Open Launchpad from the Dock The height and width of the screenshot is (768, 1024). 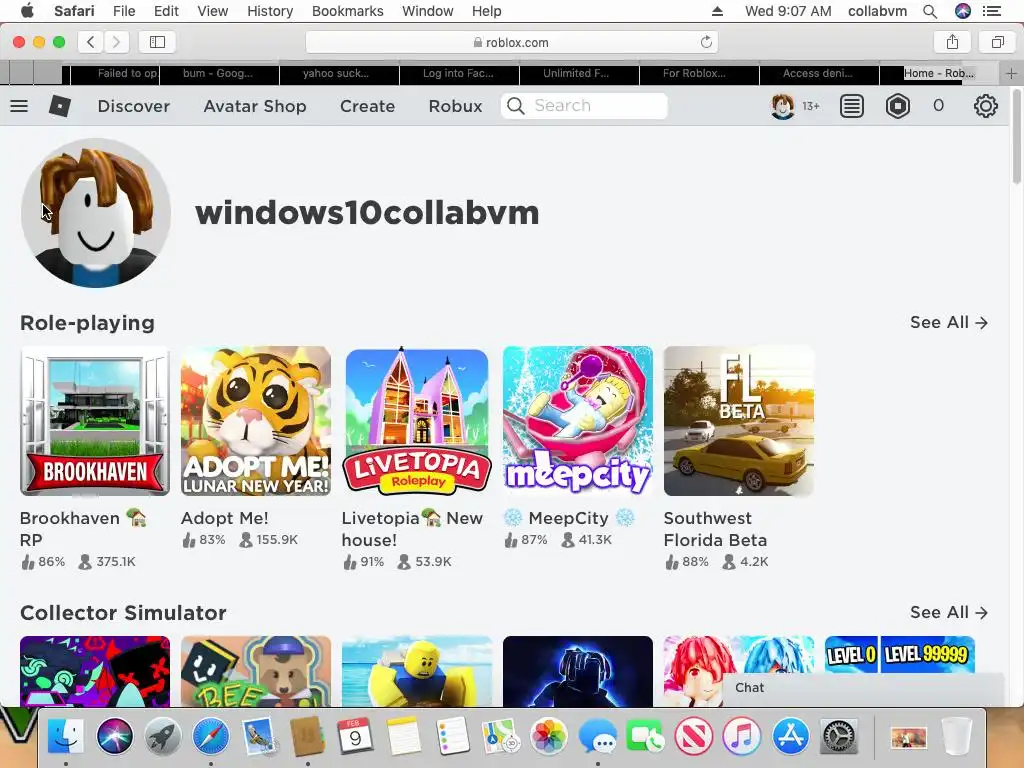pyautogui.click(x=163, y=736)
